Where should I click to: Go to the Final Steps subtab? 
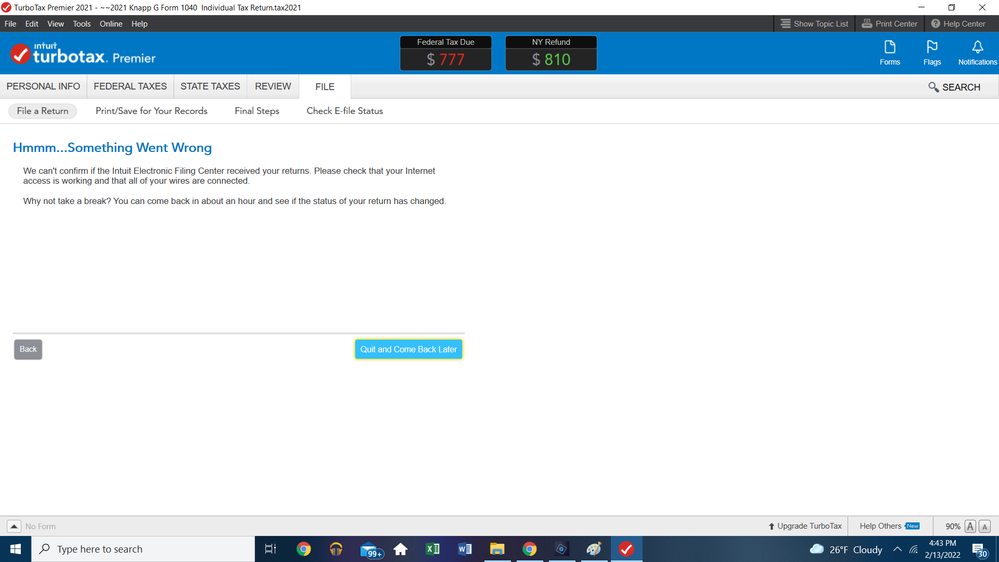[x=257, y=111]
